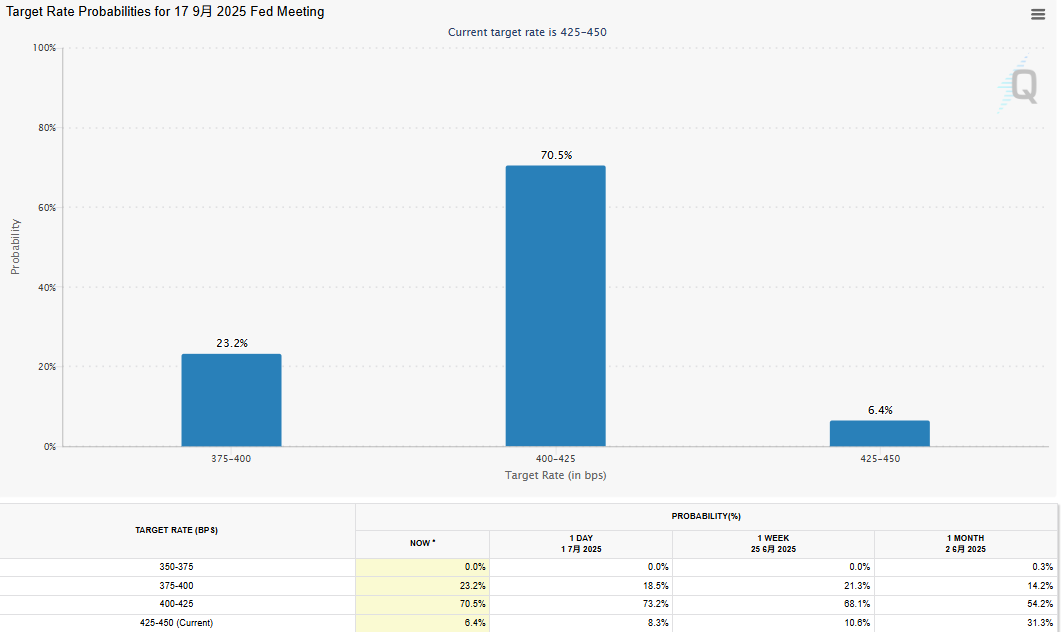Select the 1 DAY column header
This screenshot has height=632, width=1061.
click(580, 543)
